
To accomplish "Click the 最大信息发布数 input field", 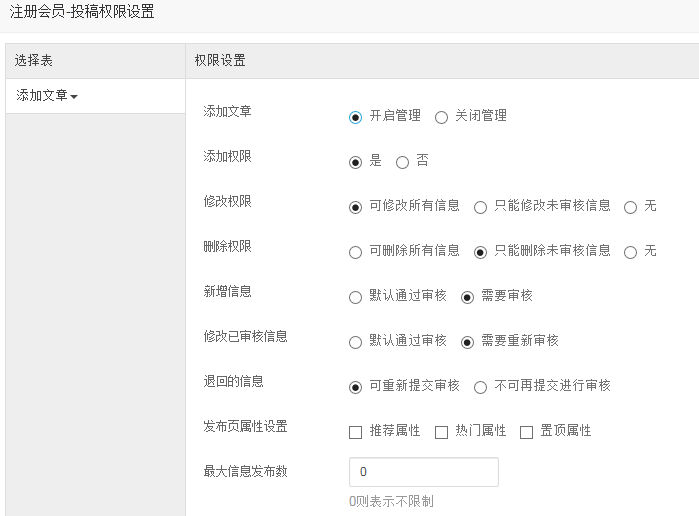I will (424, 472).
